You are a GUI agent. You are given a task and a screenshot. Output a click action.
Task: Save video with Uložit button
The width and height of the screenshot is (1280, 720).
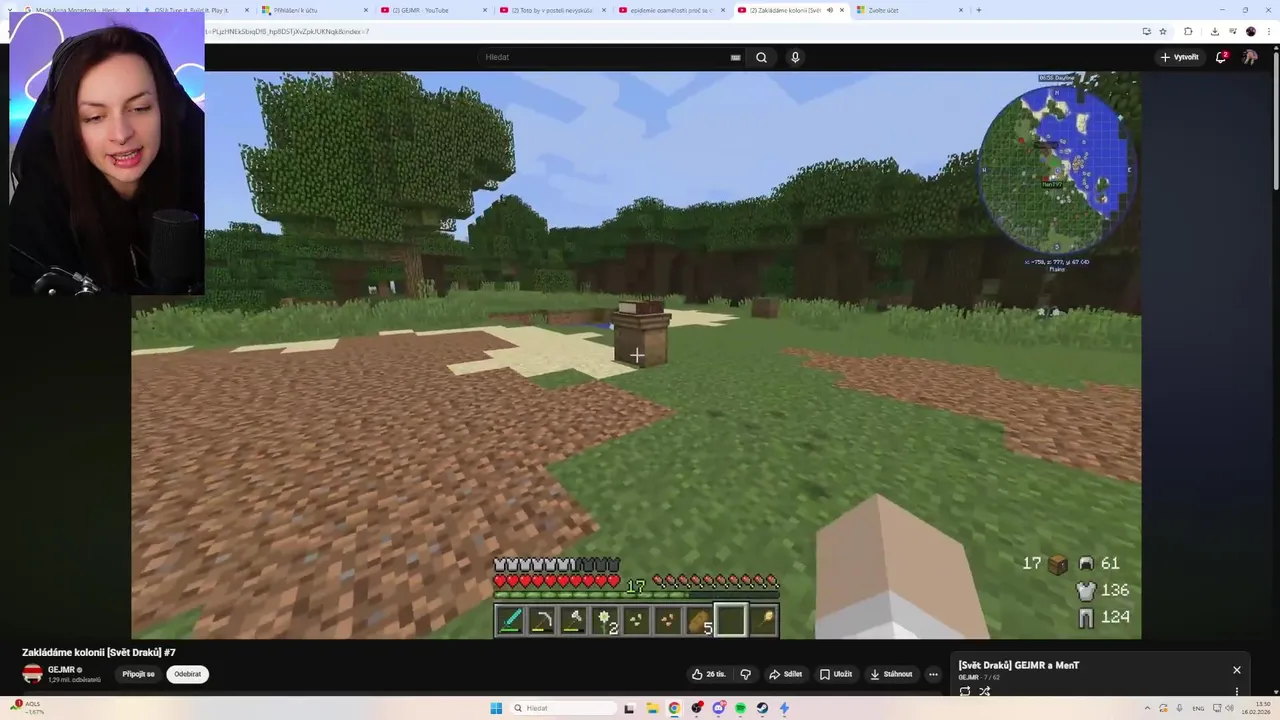836,674
